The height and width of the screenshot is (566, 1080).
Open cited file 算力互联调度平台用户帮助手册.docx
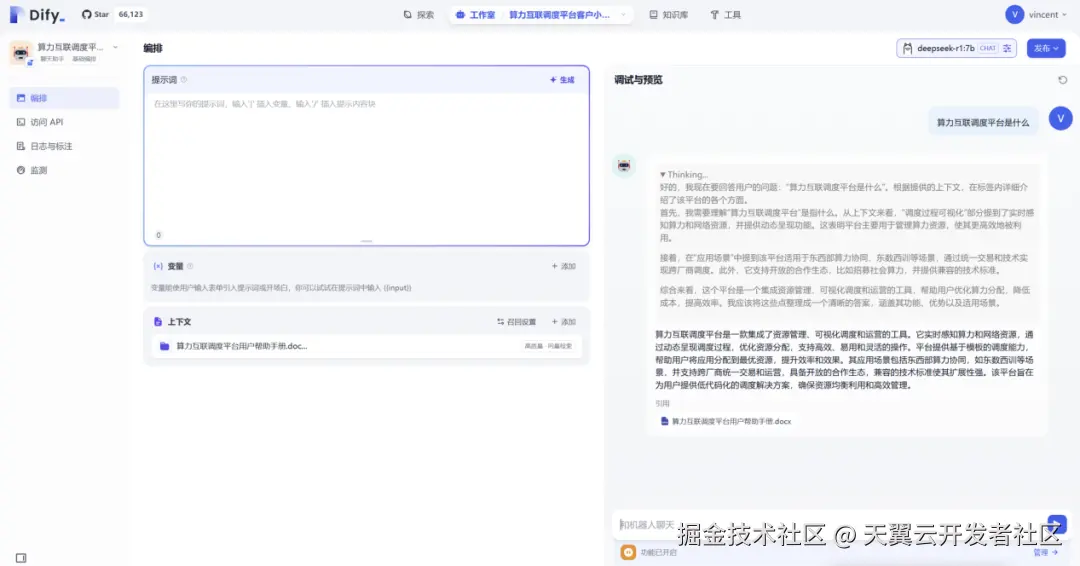point(725,421)
